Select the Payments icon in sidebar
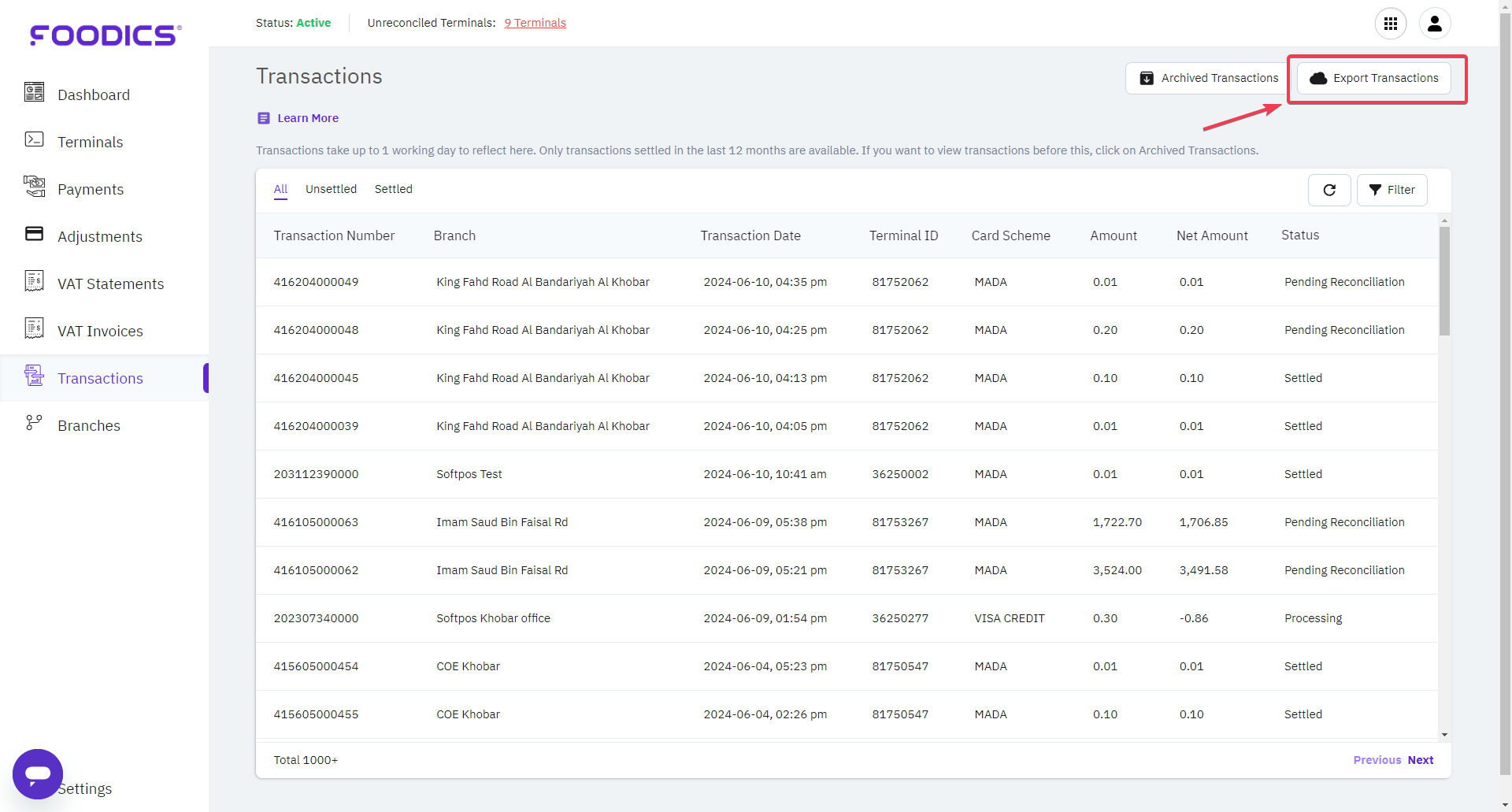Screen dimensions: 1512x812 coord(34,187)
